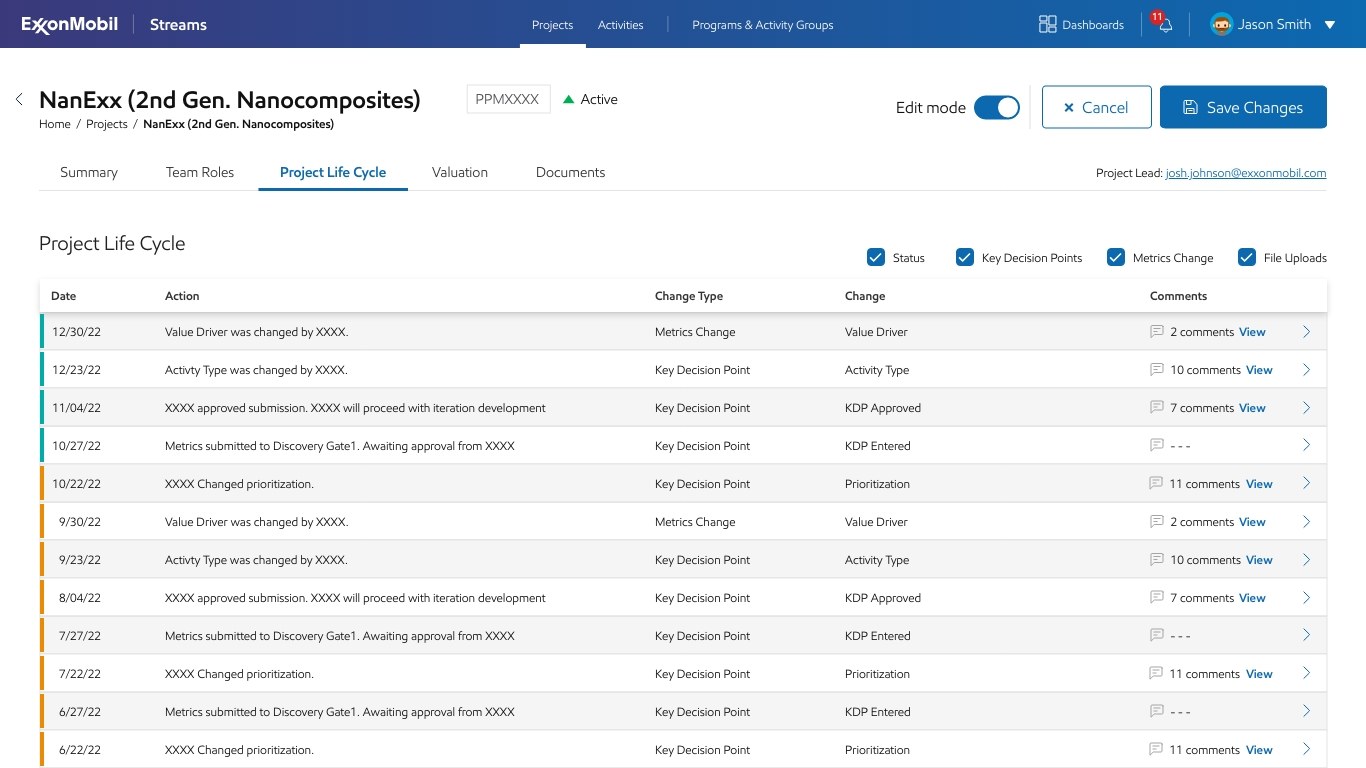
Task: Click the comment icon in the 7/27/22 row
Action: click(1157, 635)
